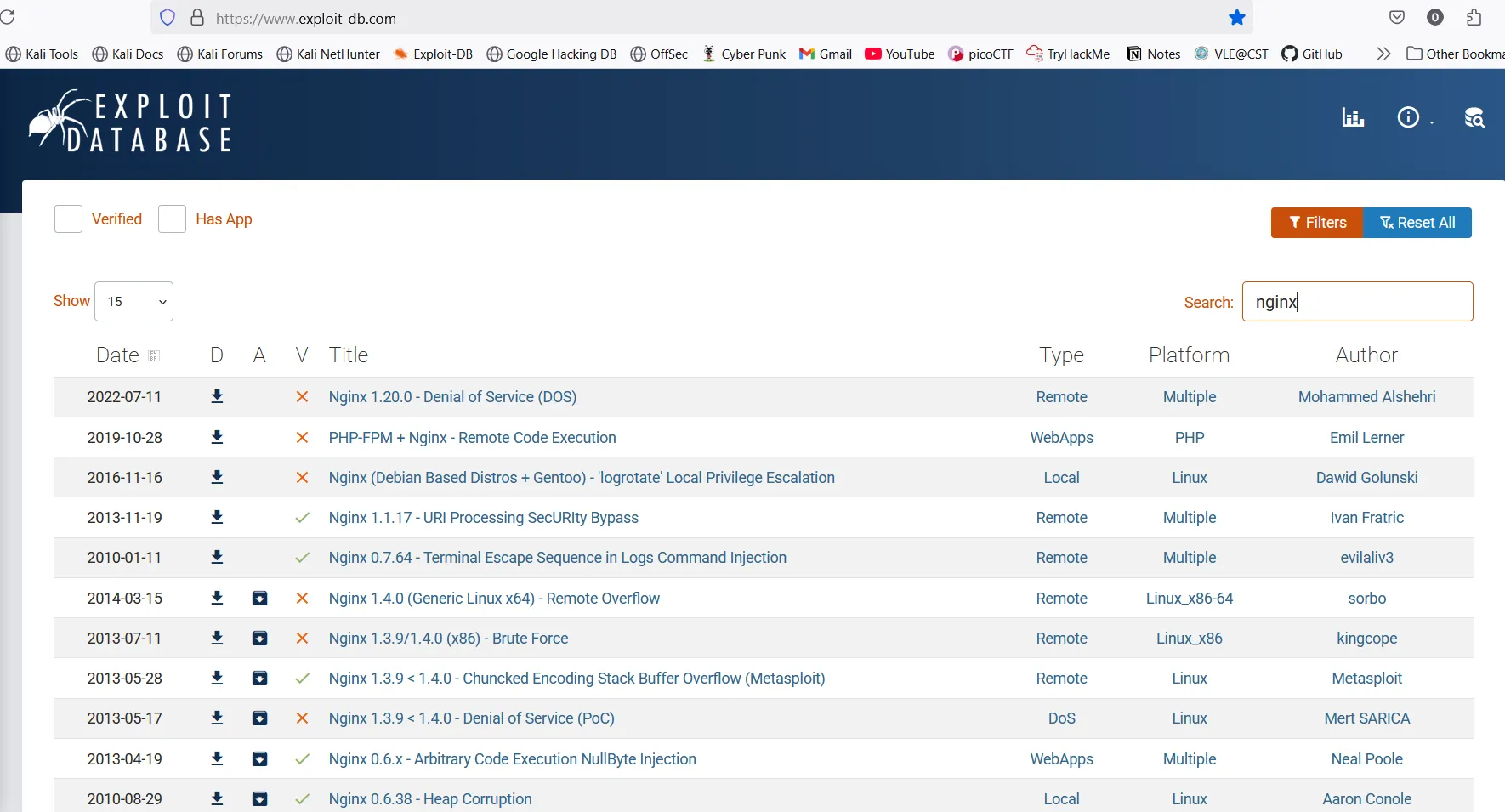Open author Ivan Fratric link

pyautogui.click(x=1366, y=518)
